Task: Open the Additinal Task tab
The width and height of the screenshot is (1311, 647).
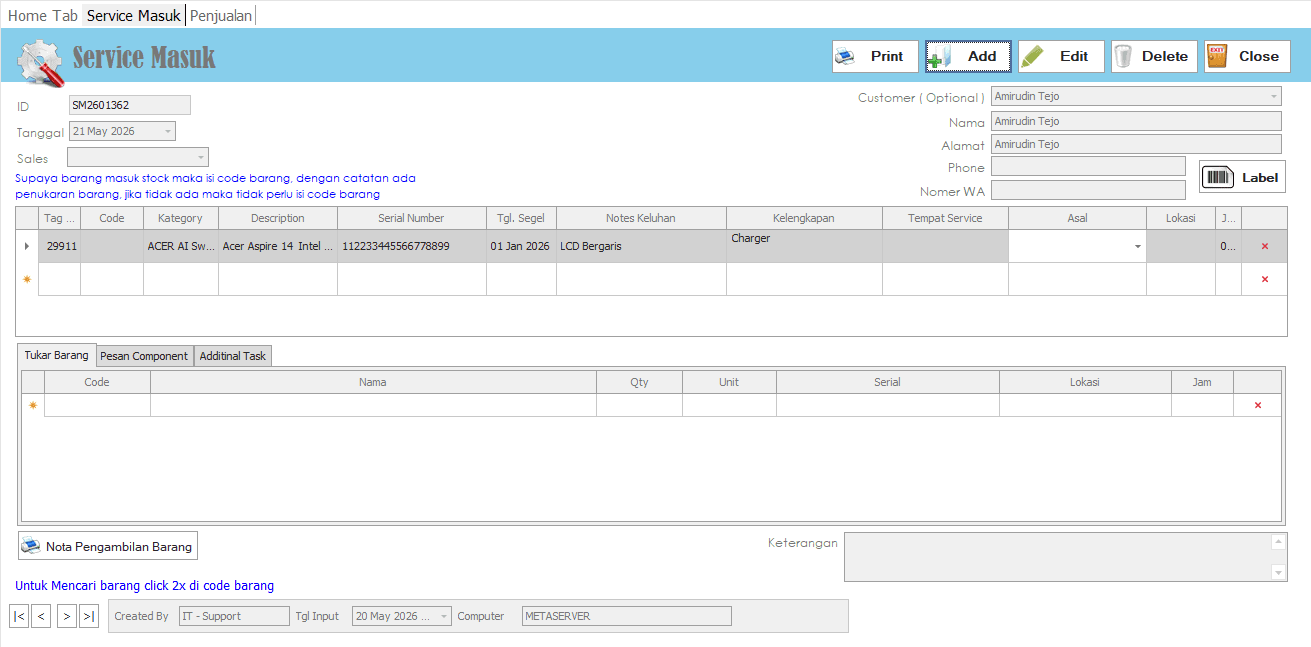Action: pos(232,356)
